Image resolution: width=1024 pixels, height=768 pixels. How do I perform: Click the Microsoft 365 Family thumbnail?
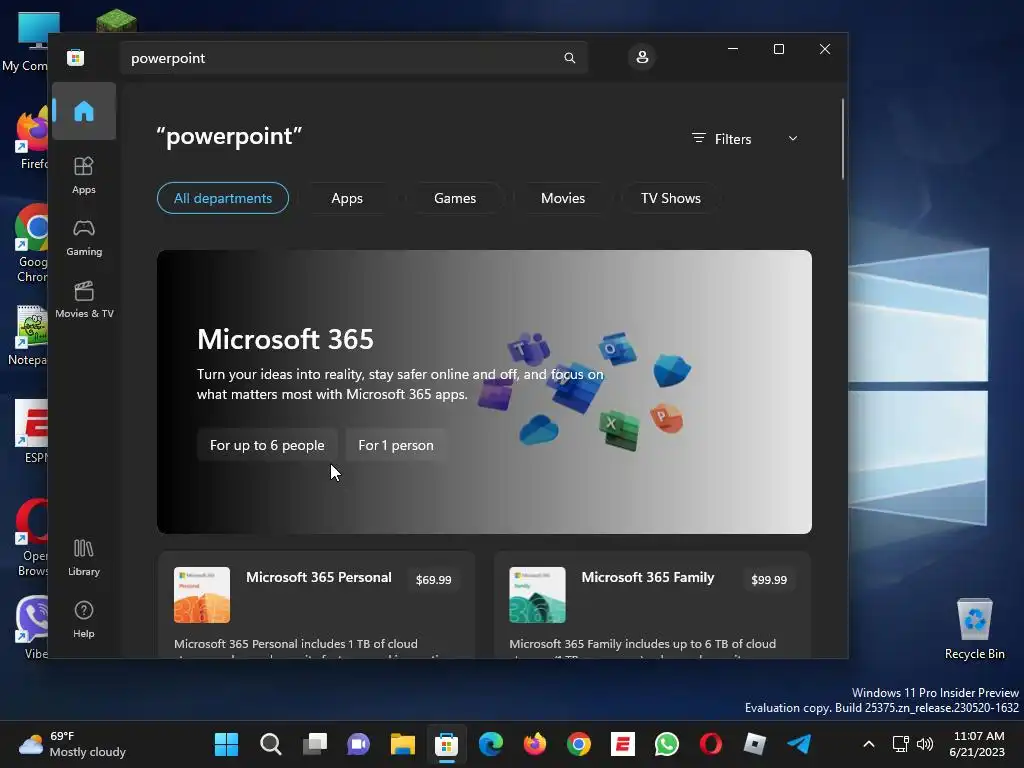pyautogui.click(x=537, y=595)
